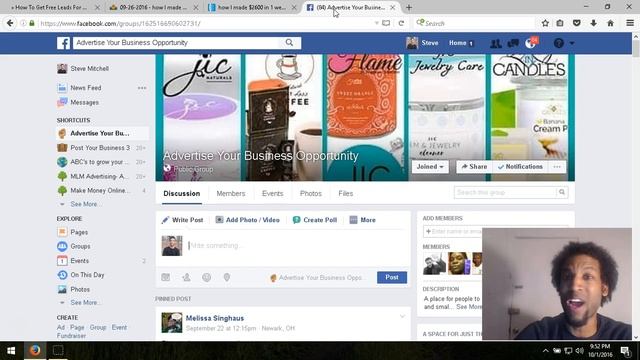This screenshot has width=640, height=360.
Task: Toggle group Notifications button
Action: click(520, 167)
